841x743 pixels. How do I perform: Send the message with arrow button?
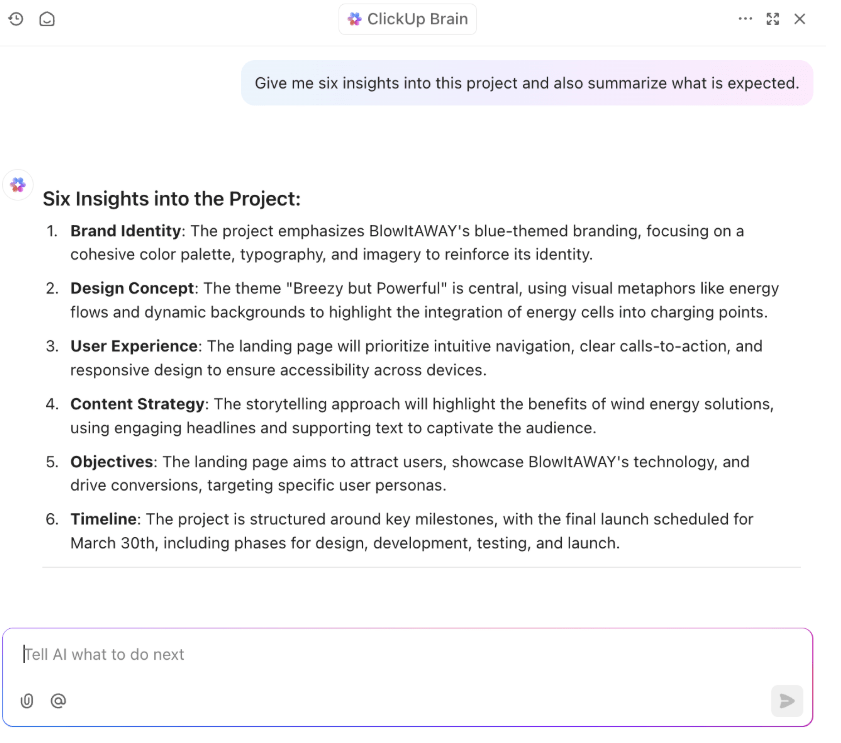tap(787, 701)
